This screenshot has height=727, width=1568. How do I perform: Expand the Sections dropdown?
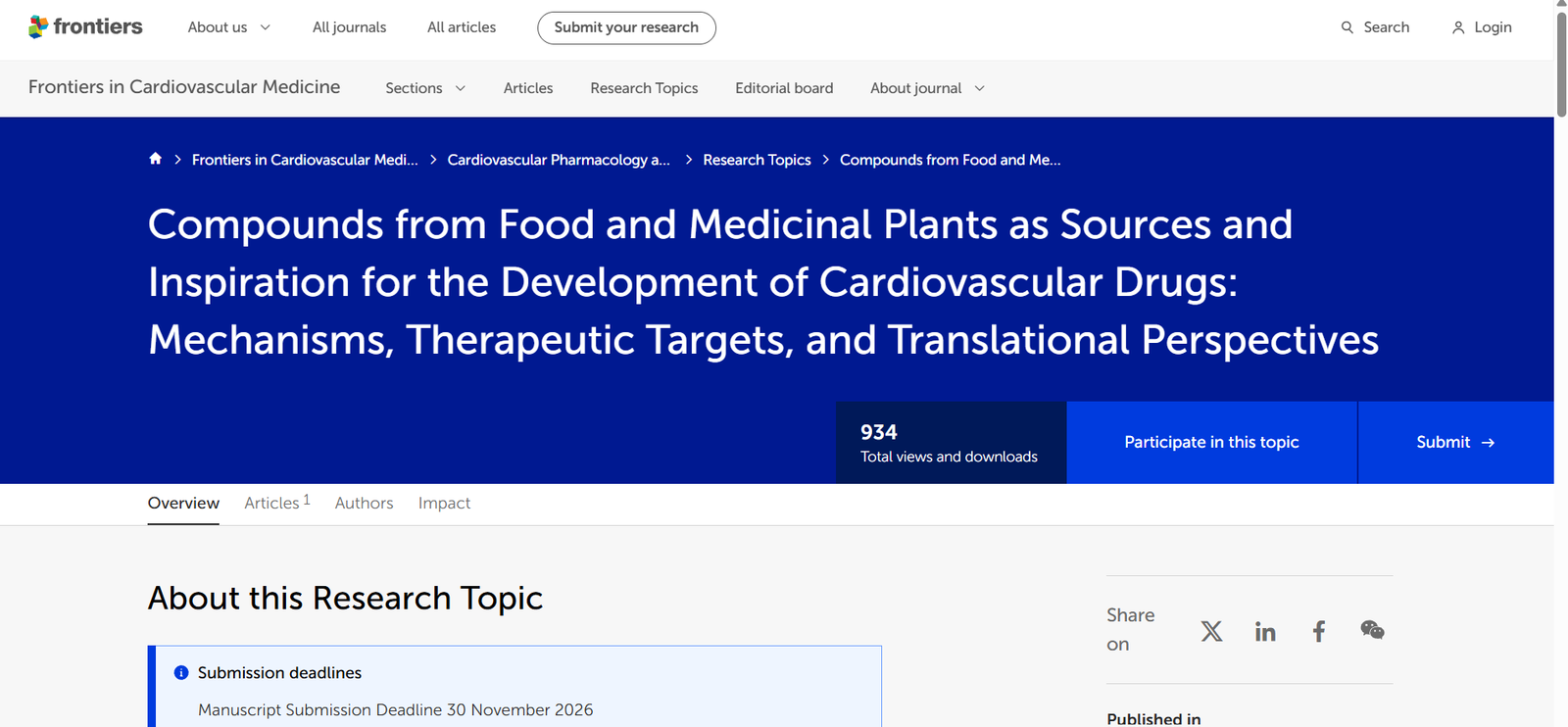click(425, 88)
